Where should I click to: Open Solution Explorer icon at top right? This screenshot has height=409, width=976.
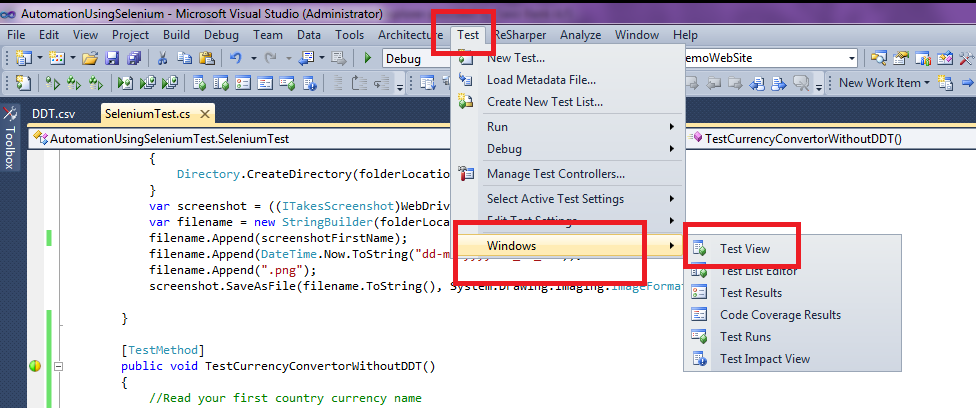879,59
